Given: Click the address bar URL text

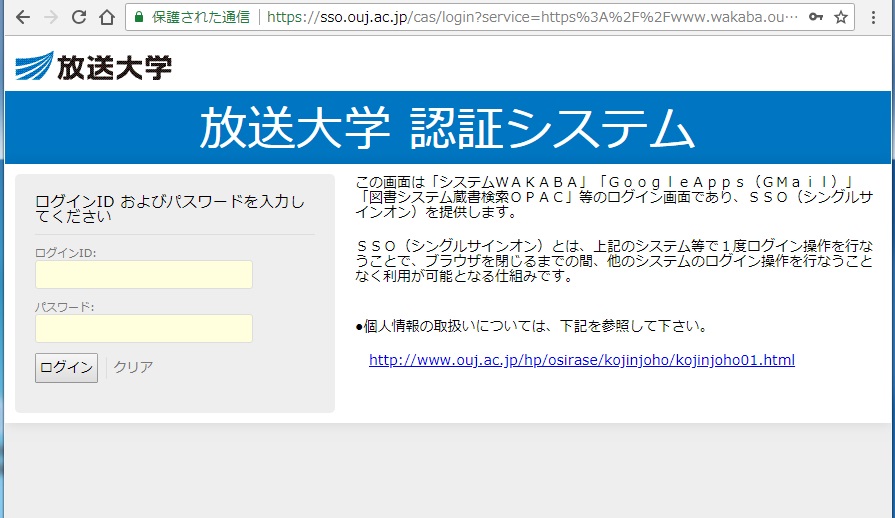Looking at the screenshot, I should click(x=533, y=17).
